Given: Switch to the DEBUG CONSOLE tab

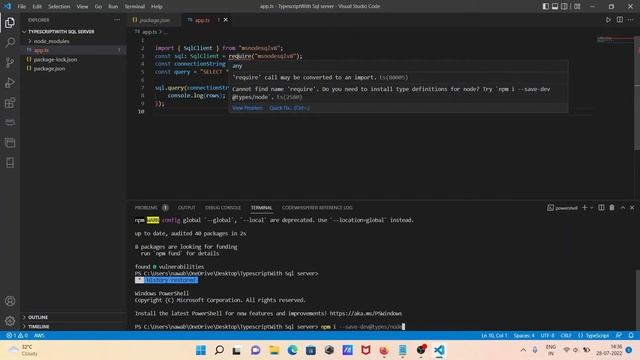Looking at the screenshot, I should pyautogui.click(x=223, y=207).
